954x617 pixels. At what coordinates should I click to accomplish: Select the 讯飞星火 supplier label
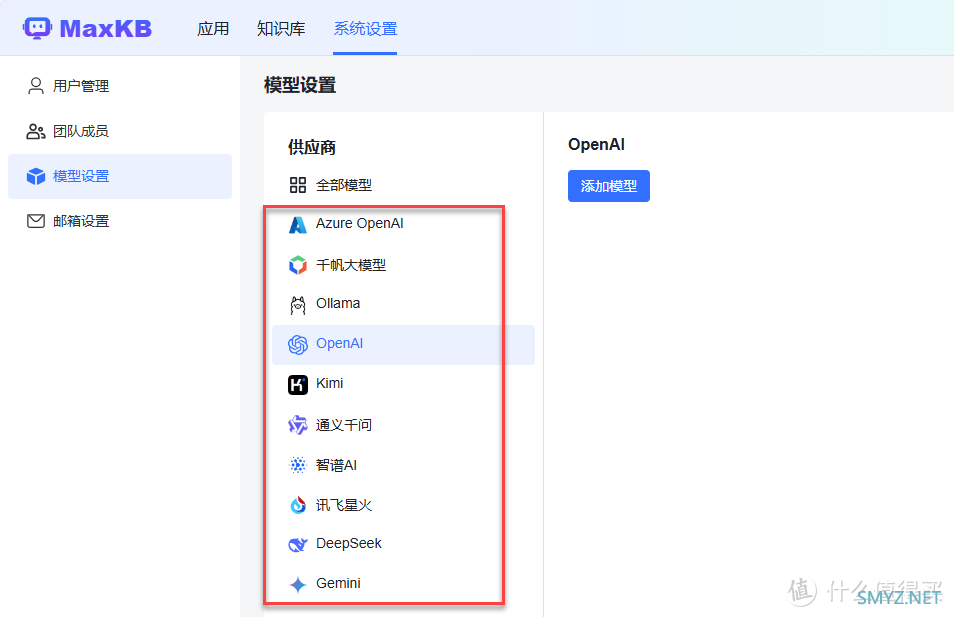click(344, 505)
